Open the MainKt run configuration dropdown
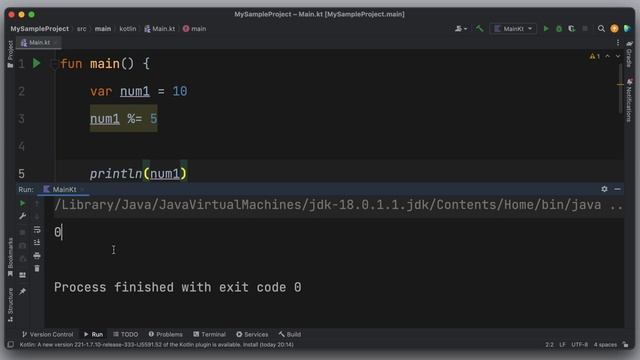Viewport: 640px width, 360px height. coord(513,29)
